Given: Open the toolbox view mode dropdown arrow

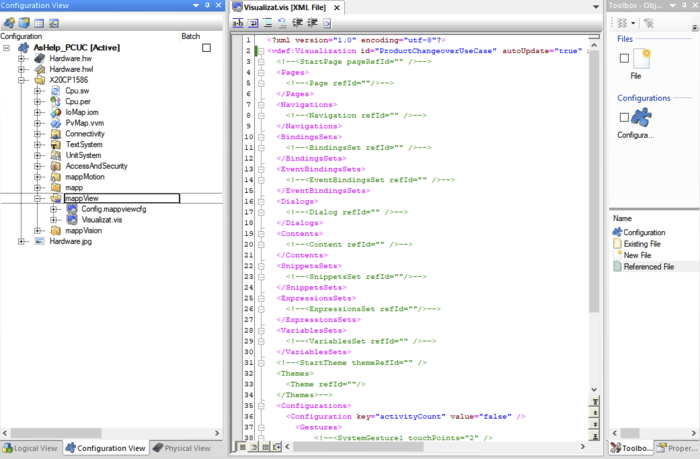Looking at the screenshot, I should 633,23.
